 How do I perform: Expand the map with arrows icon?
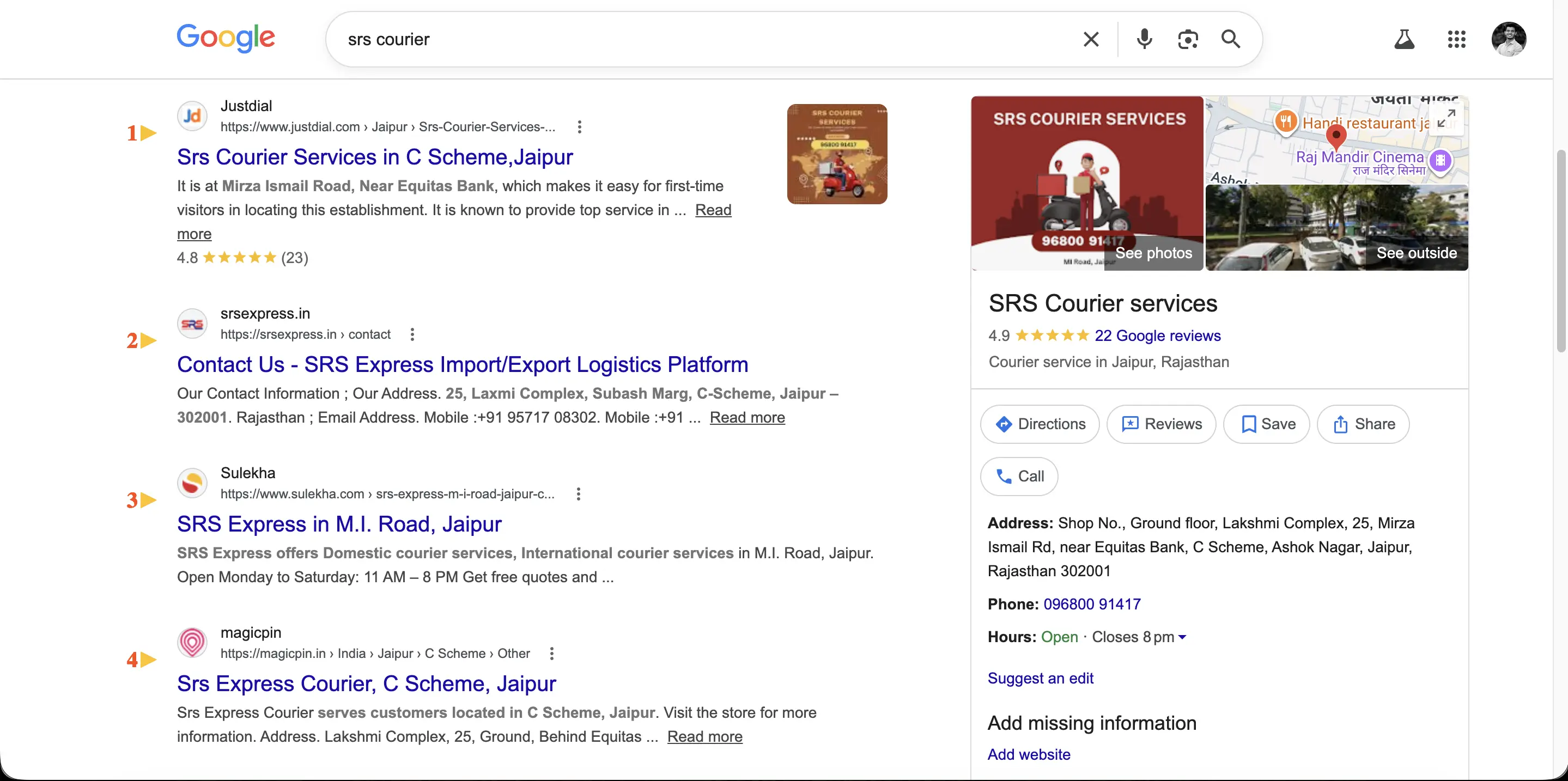click(x=1447, y=119)
